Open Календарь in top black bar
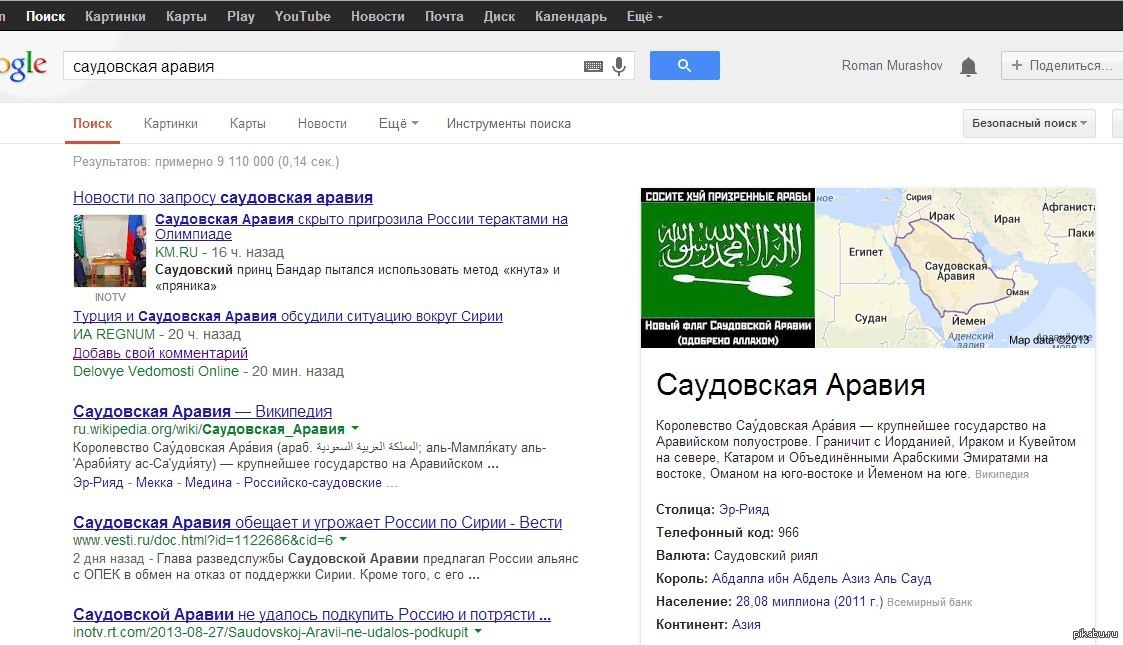The image size is (1123, 645). 571,16
